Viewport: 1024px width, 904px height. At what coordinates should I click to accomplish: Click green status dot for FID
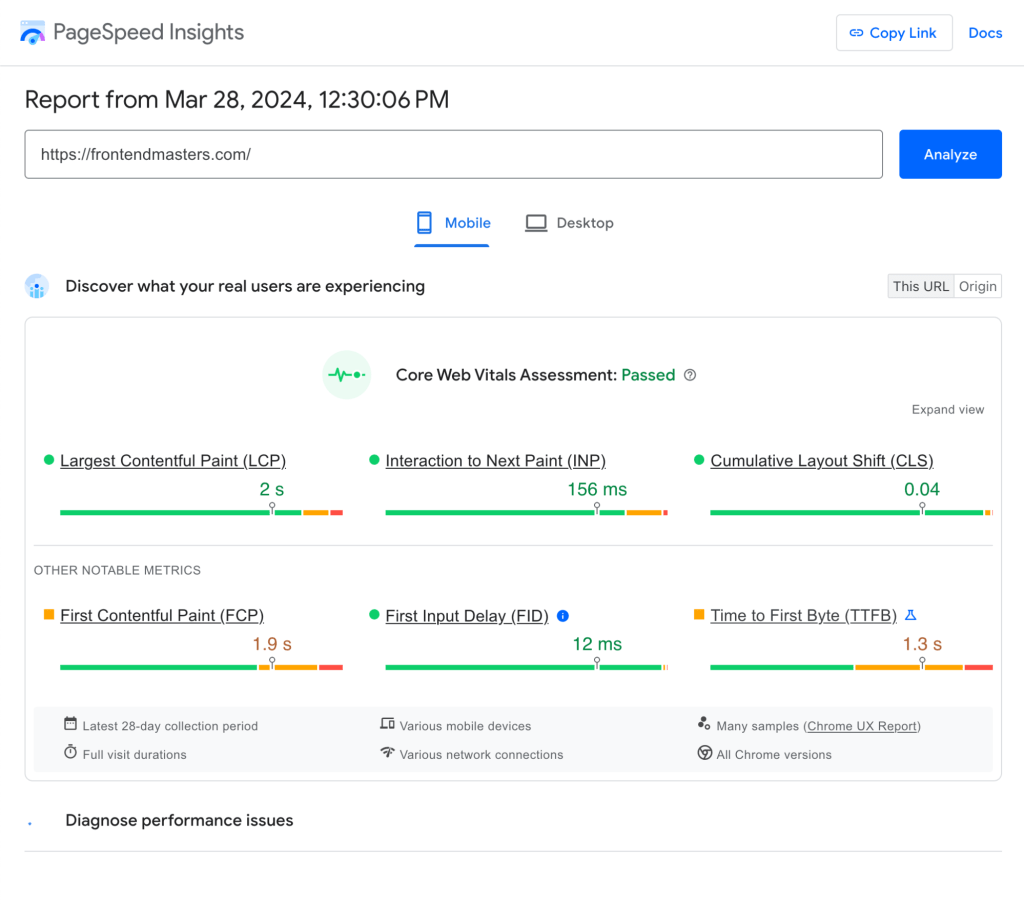click(374, 615)
